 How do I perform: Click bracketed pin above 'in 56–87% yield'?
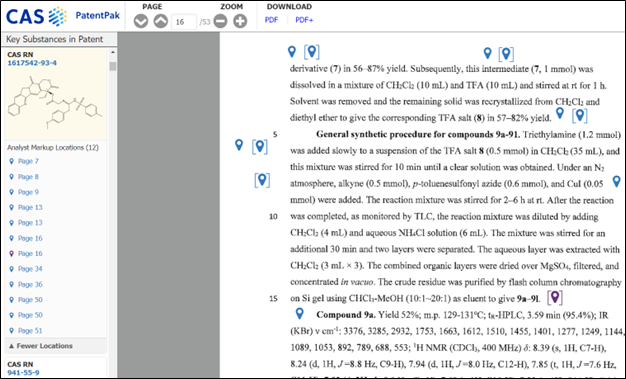[312, 52]
